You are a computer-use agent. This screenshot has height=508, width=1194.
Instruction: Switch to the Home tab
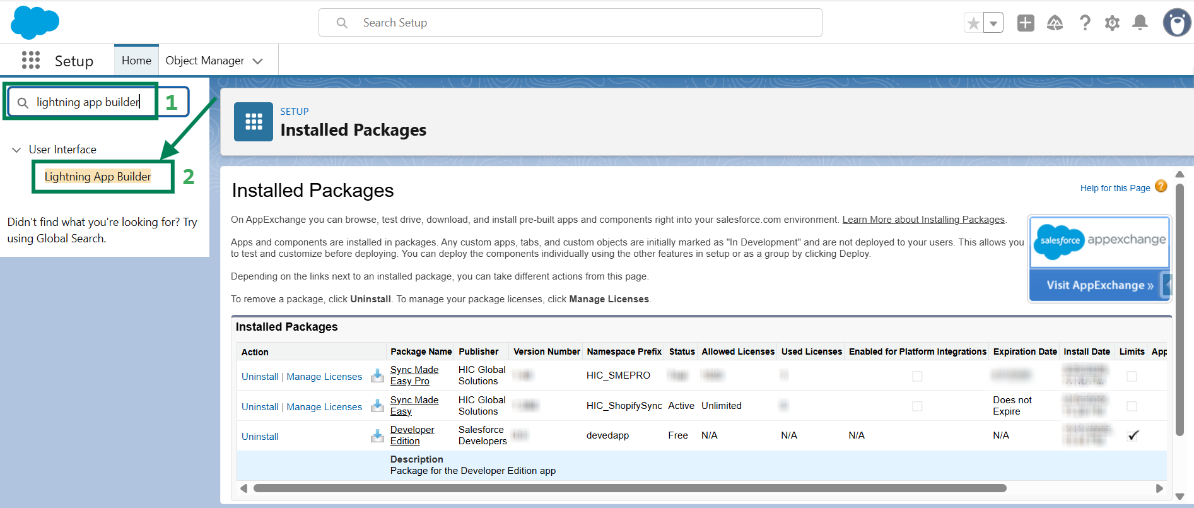(x=136, y=61)
